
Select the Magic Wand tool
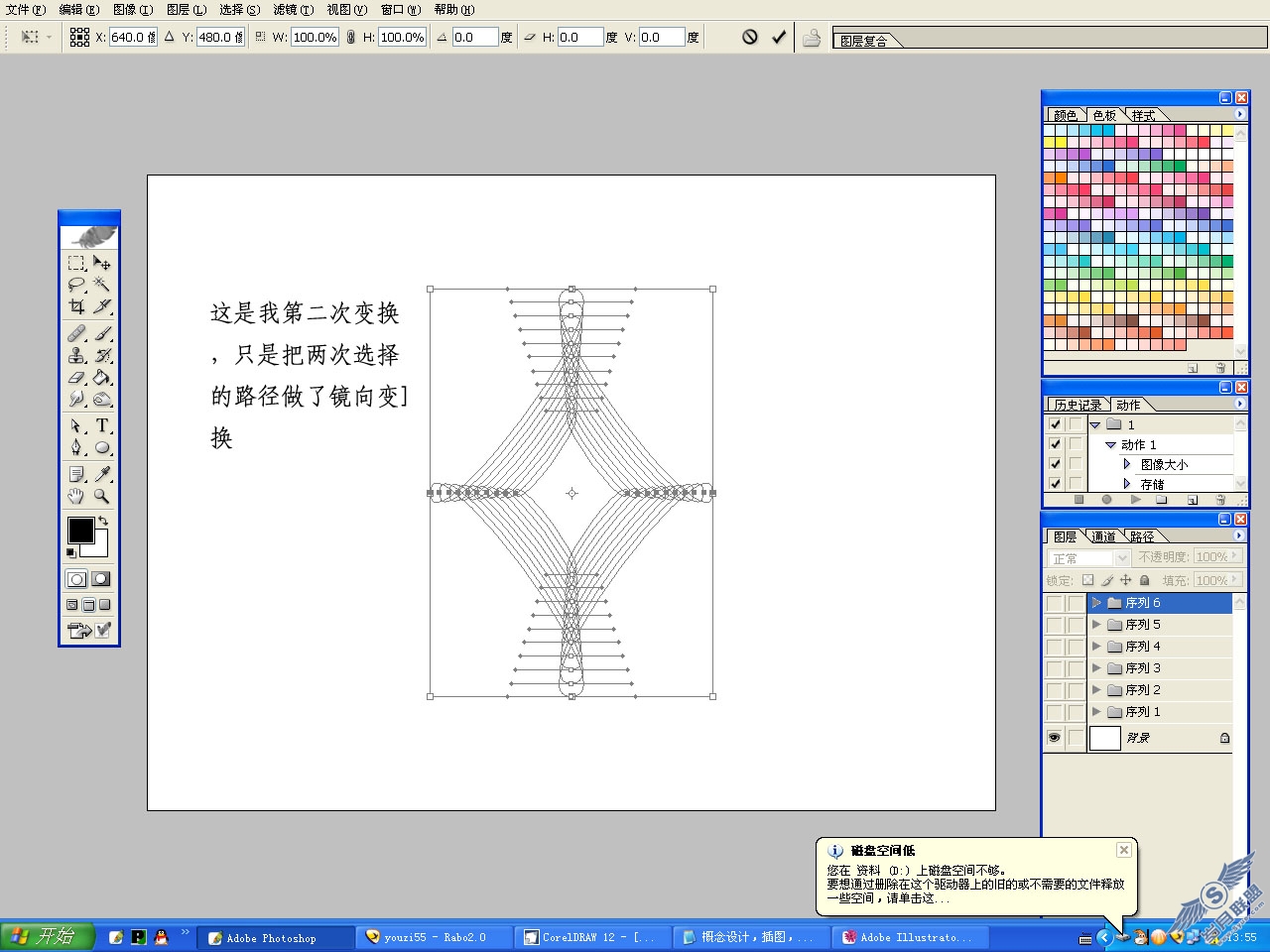tap(102, 285)
